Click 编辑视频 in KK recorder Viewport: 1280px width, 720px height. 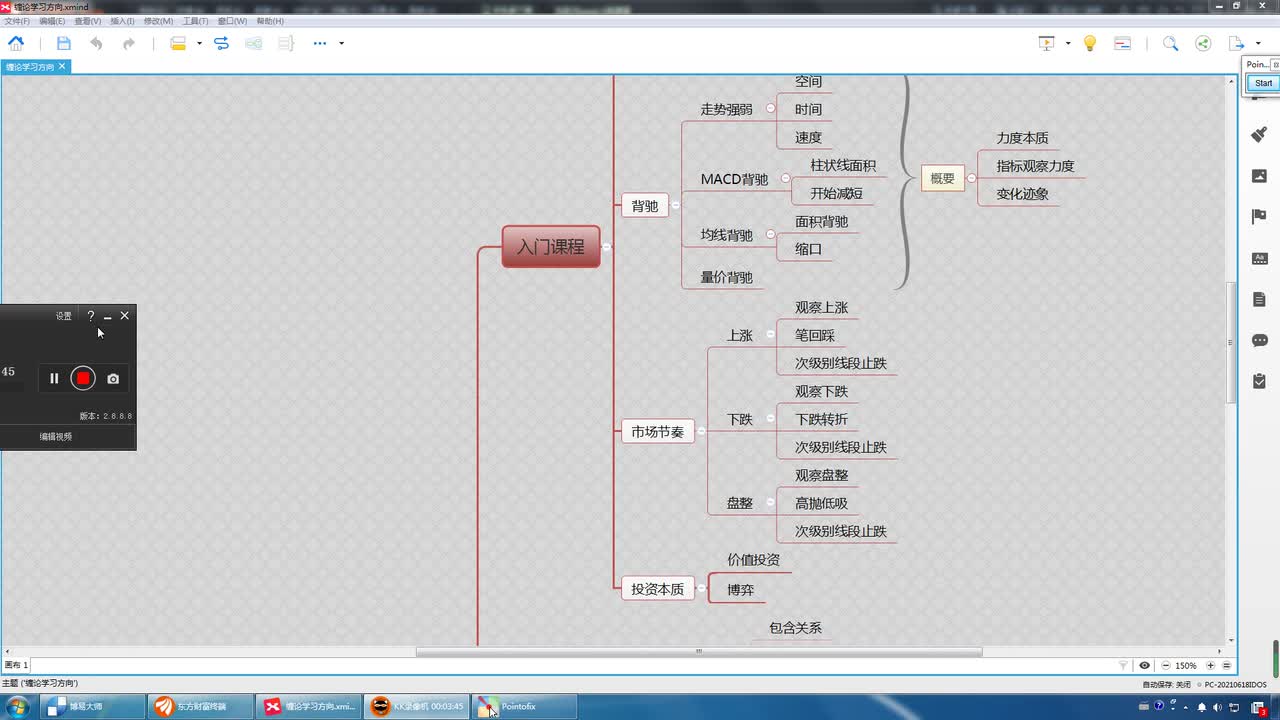(x=56, y=437)
